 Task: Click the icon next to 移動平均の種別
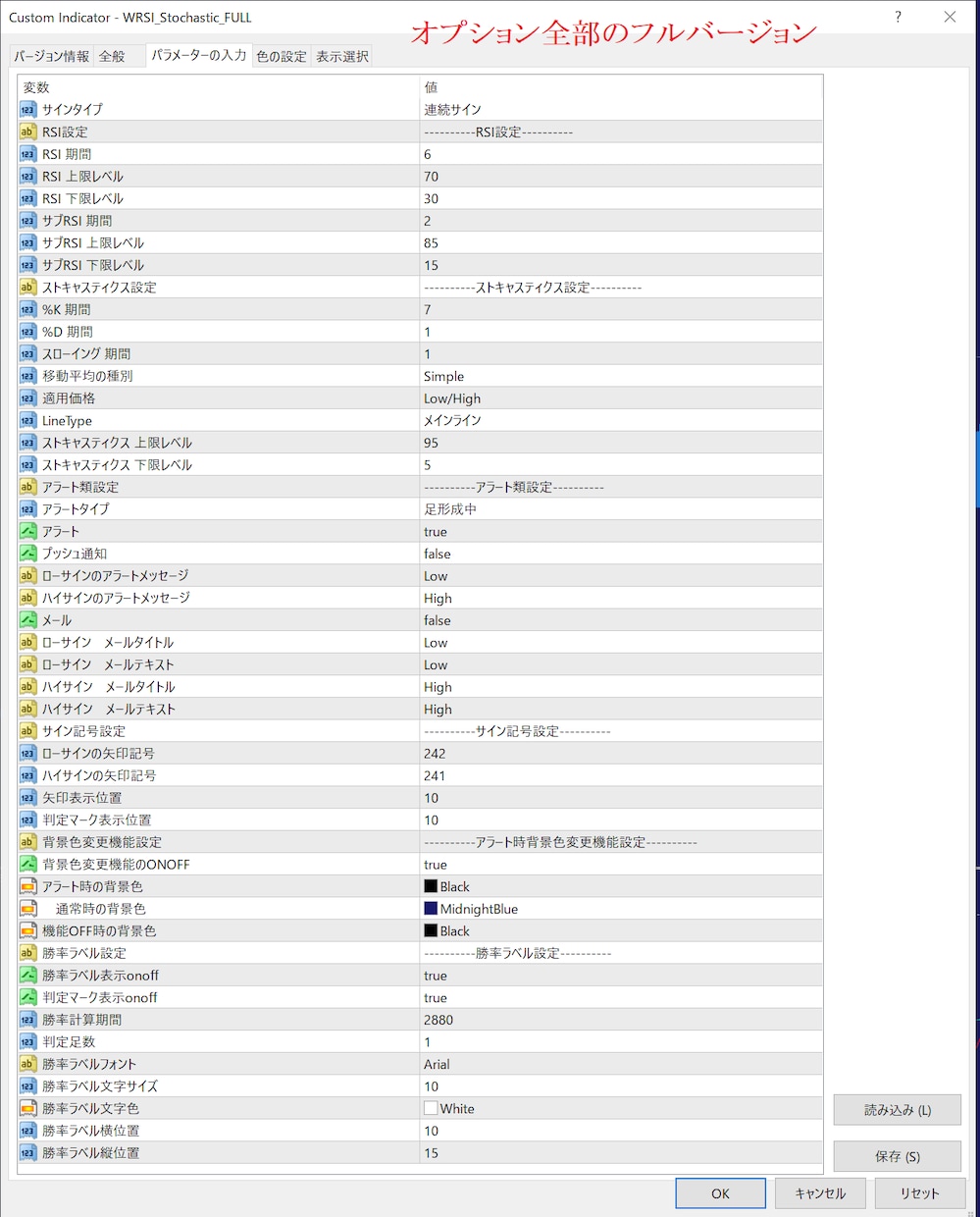click(x=27, y=376)
